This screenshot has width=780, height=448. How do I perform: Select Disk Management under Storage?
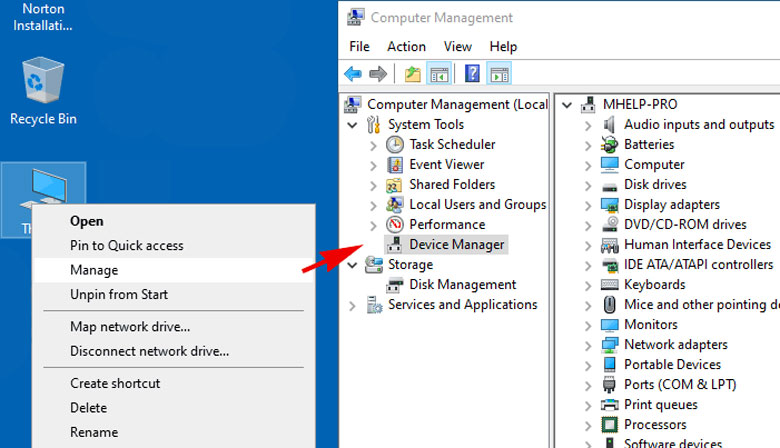[462, 284]
